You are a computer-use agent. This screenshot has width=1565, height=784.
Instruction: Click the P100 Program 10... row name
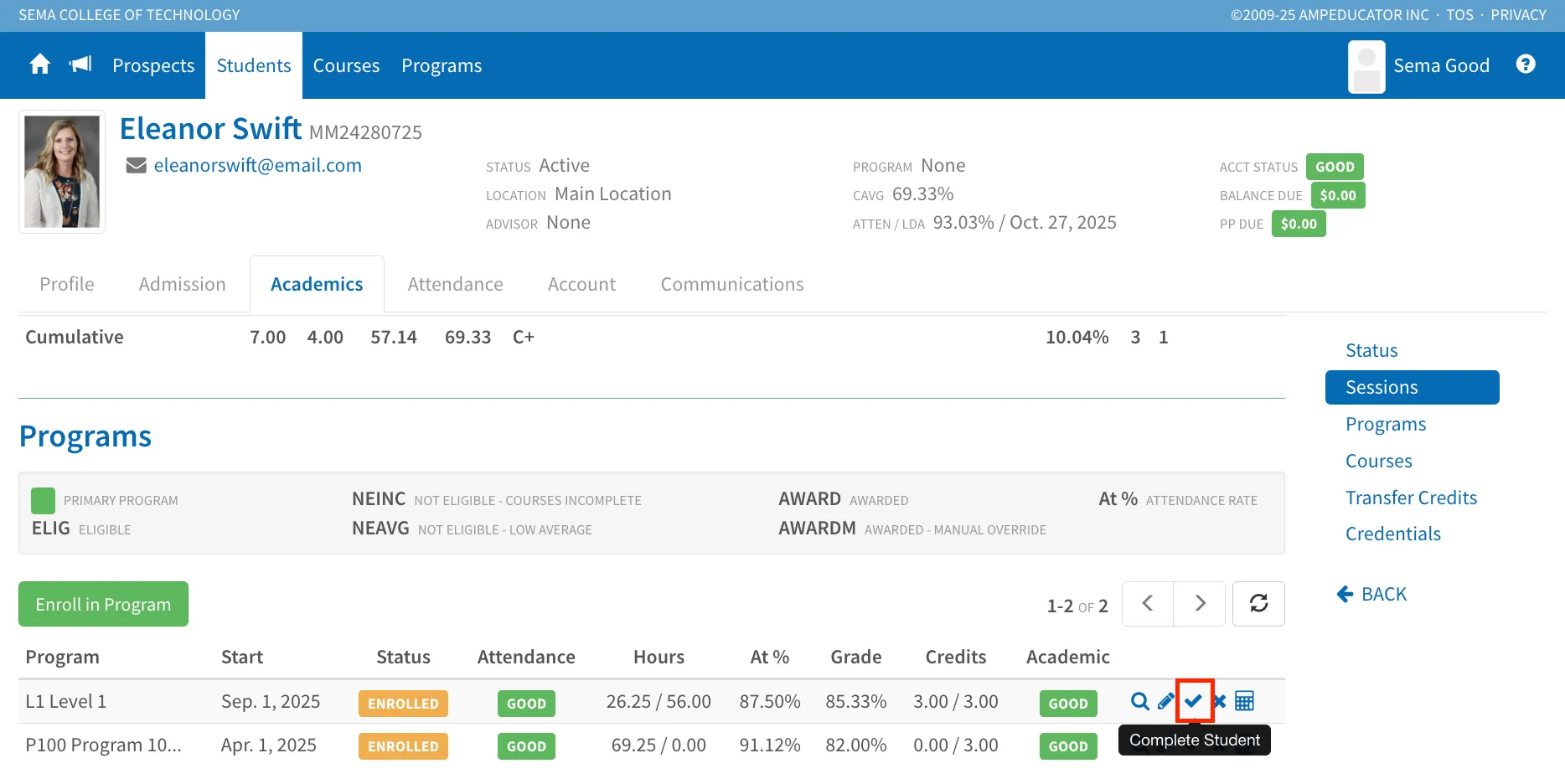coord(103,745)
